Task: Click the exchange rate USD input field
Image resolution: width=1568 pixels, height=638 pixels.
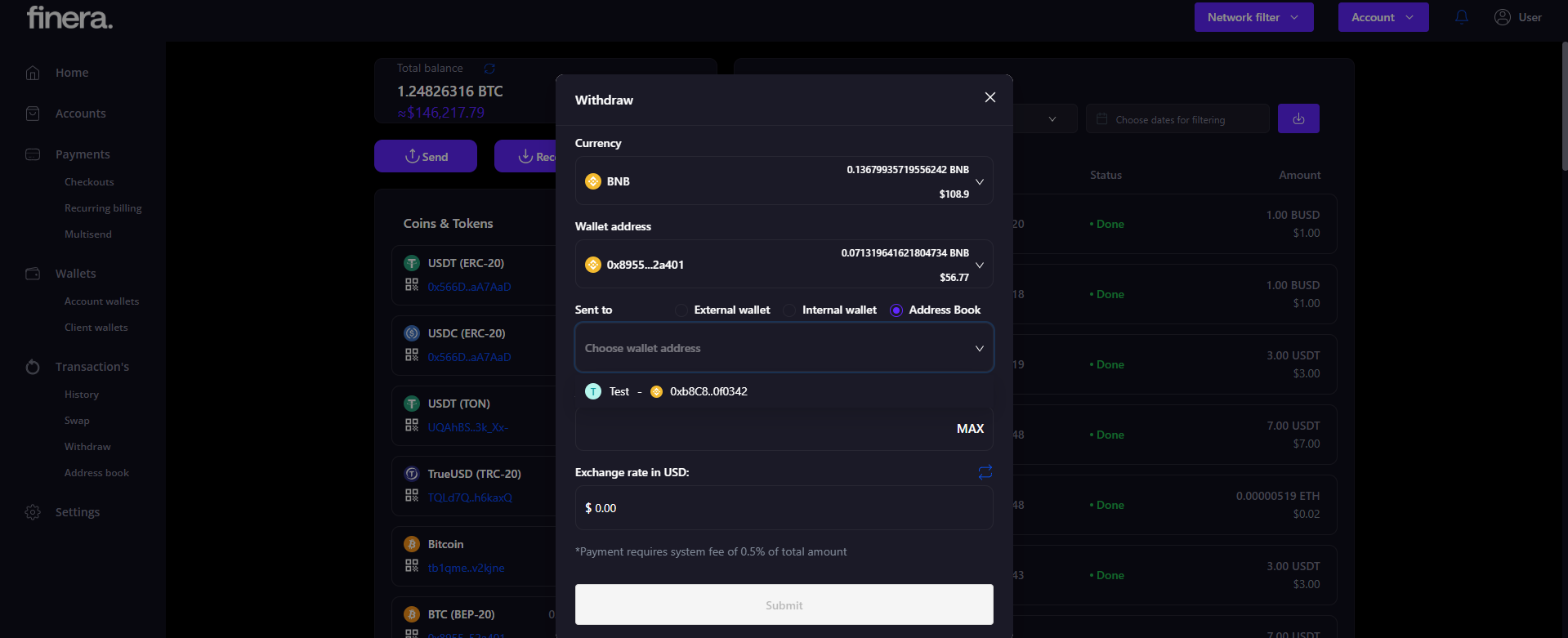Action: [784, 508]
